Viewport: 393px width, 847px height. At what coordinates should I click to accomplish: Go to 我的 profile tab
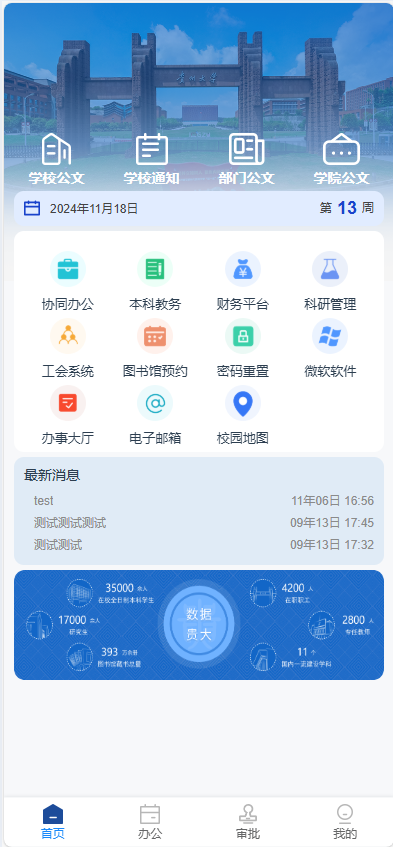coord(345,822)
